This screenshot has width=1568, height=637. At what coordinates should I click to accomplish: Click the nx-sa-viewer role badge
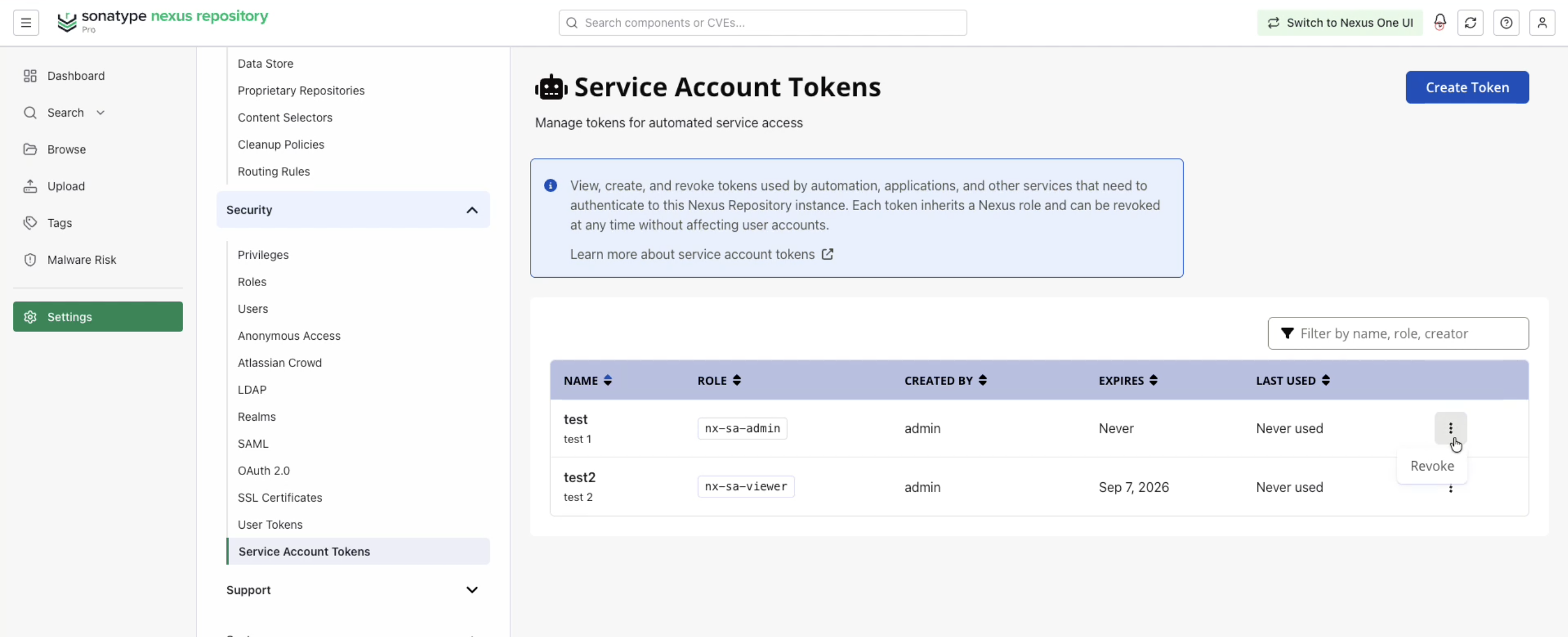coord(745,487)
